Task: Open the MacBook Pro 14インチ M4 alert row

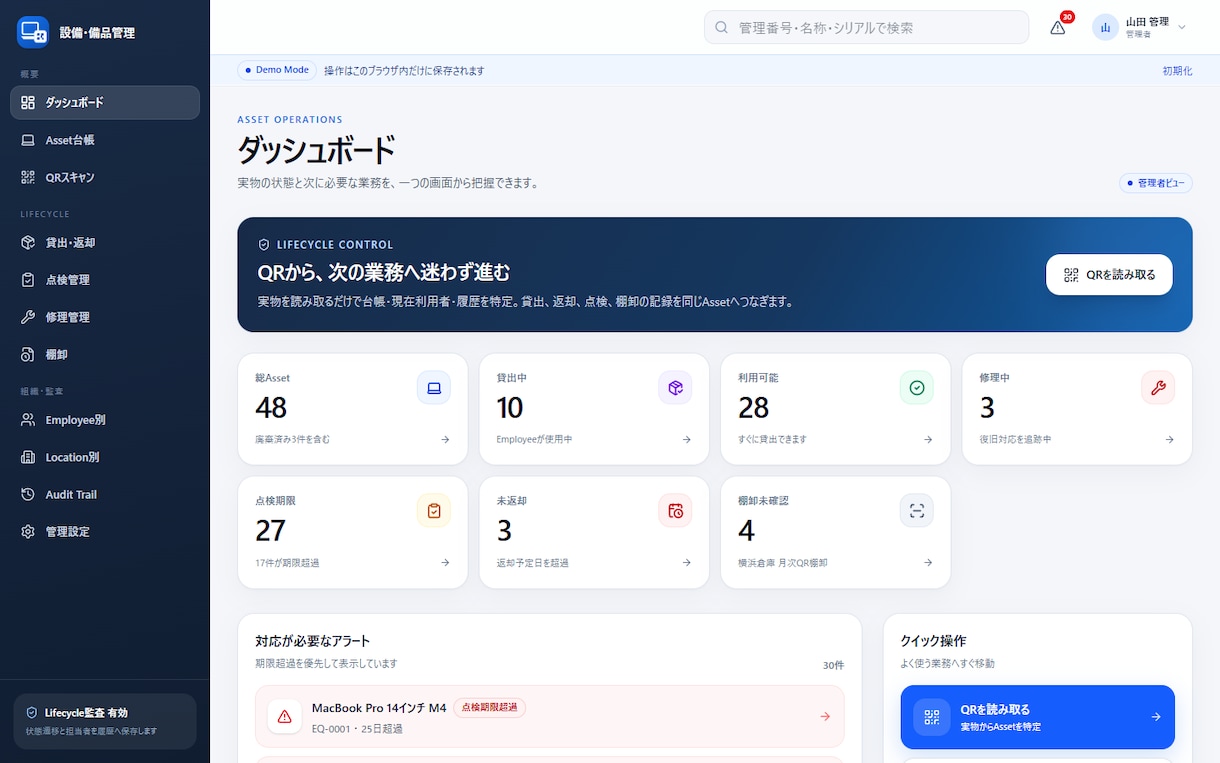Action: (x=550, y=716)
